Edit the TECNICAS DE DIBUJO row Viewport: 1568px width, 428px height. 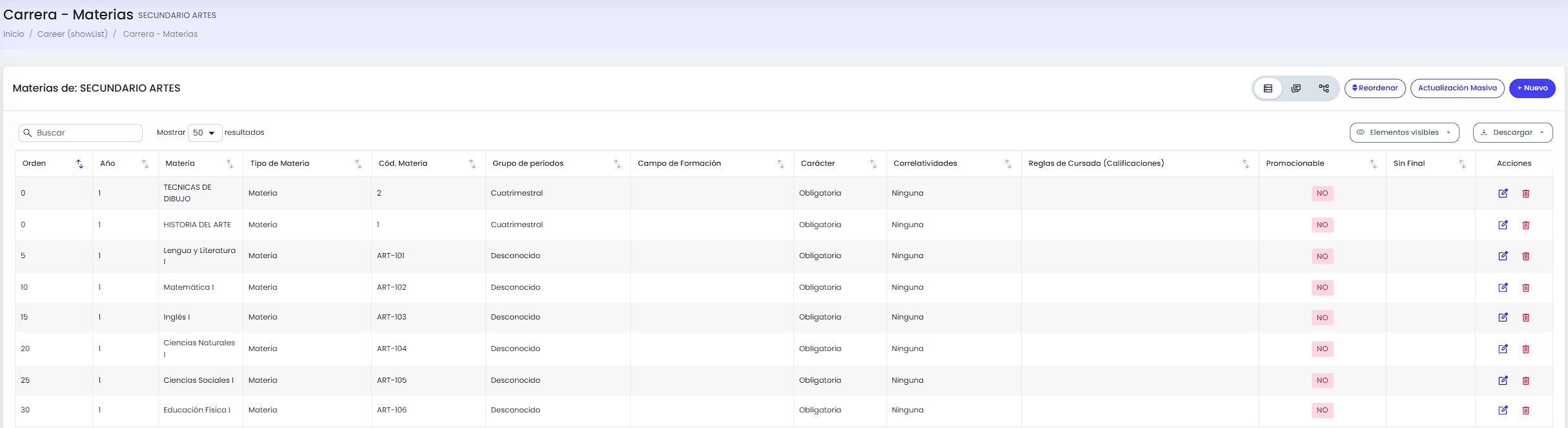[x=1503, y=193]
